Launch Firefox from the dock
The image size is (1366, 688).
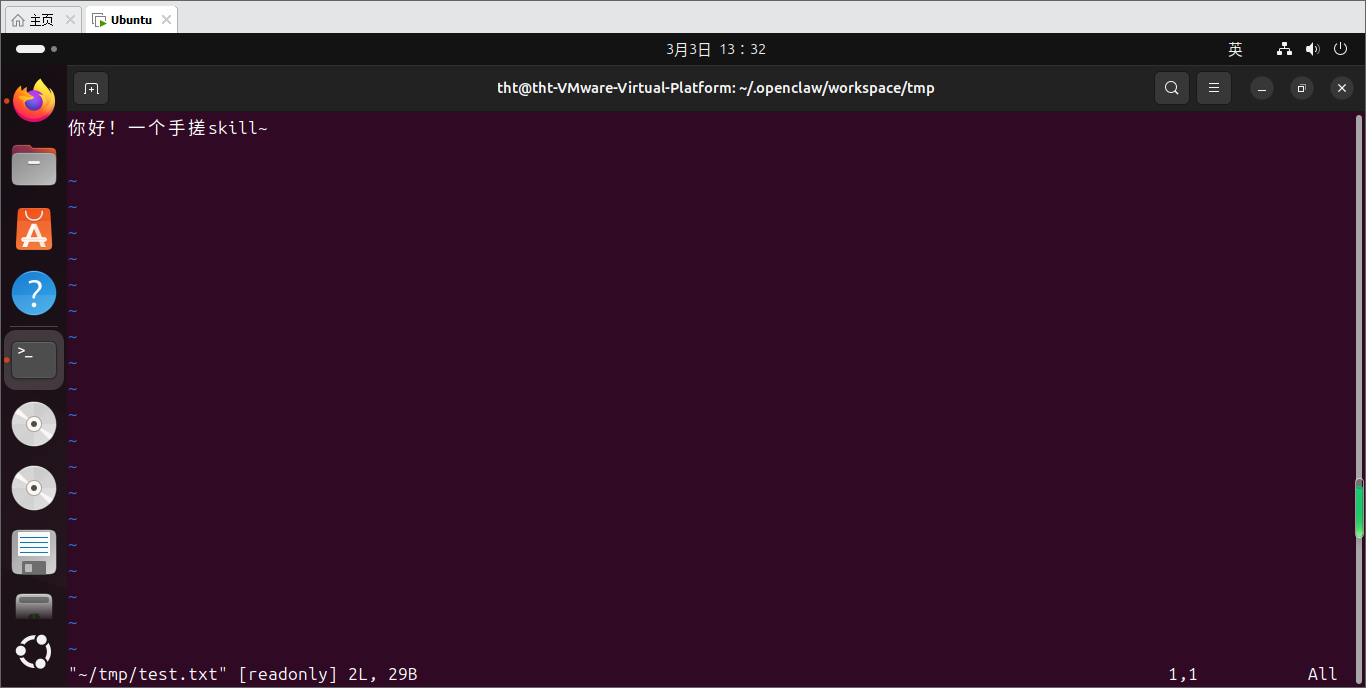pos(34,101)
